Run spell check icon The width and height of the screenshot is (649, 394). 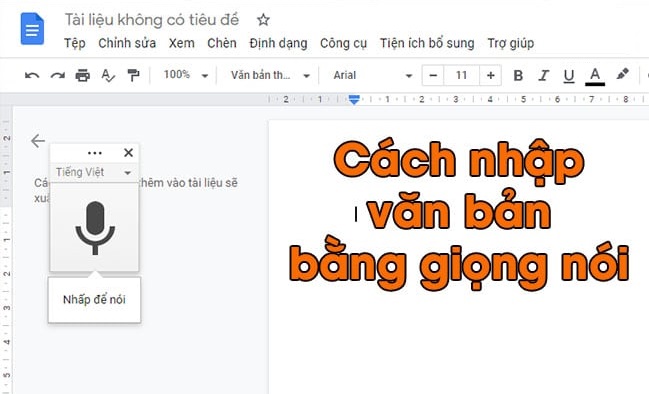[x=108, y=75]
